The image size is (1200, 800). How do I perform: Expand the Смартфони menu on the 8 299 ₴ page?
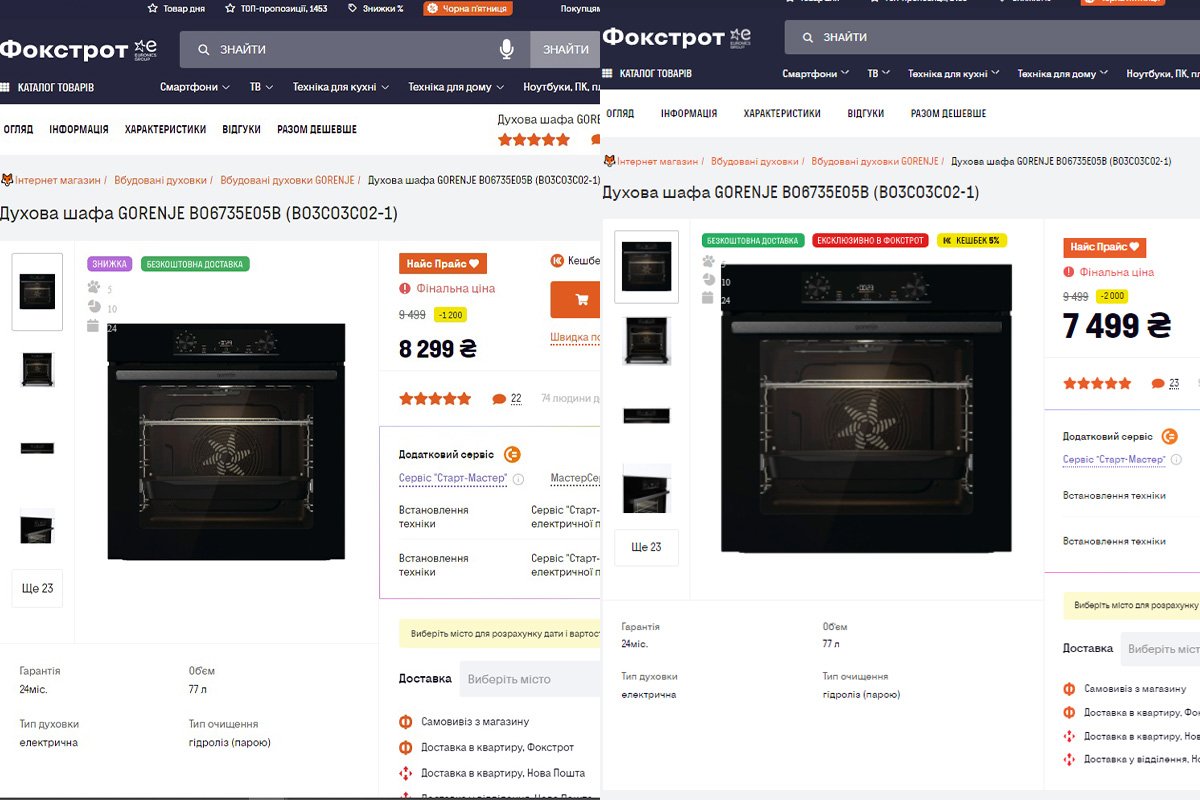click(194, 87)
